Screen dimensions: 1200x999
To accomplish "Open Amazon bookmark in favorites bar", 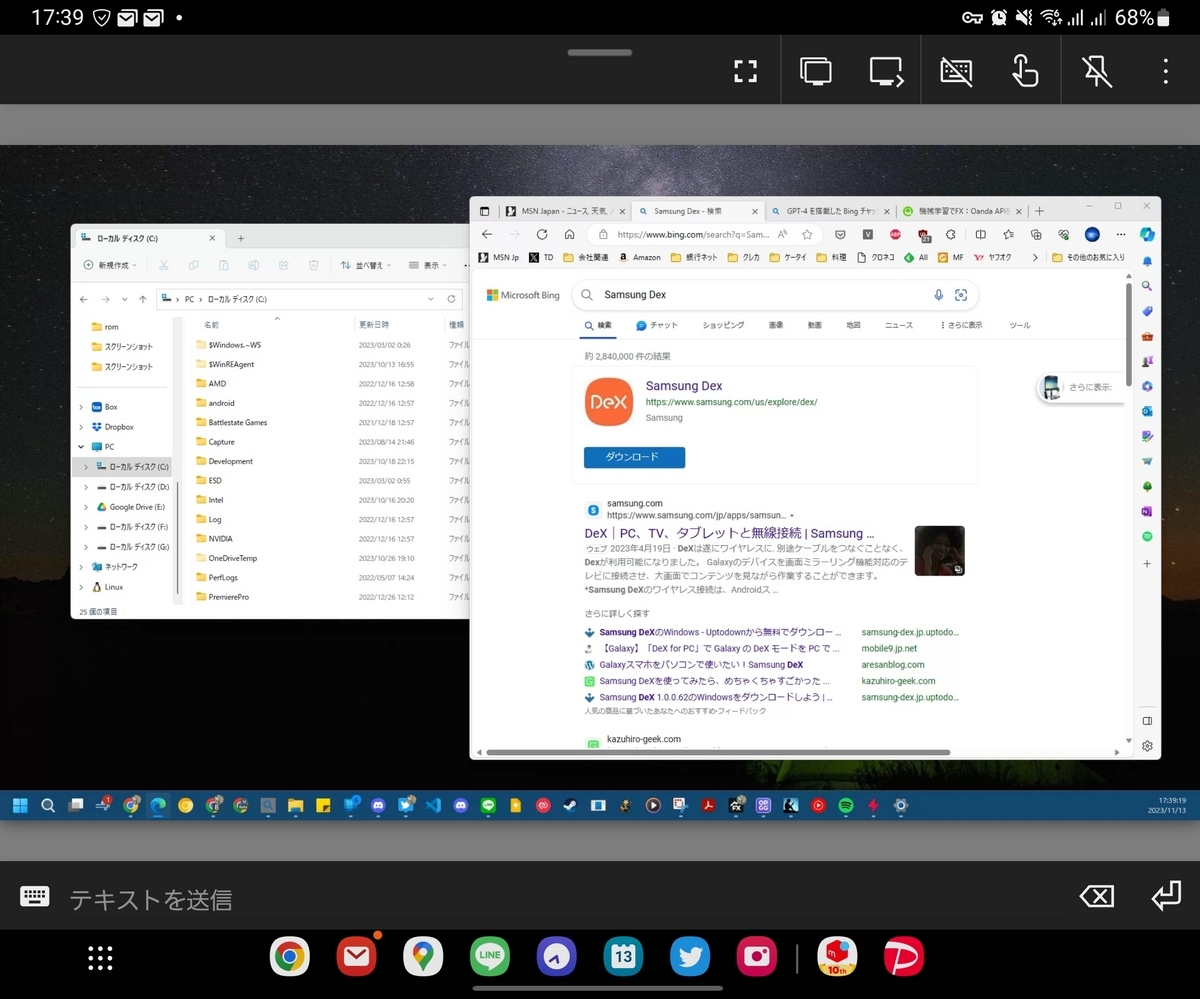I will click(640, 257).
